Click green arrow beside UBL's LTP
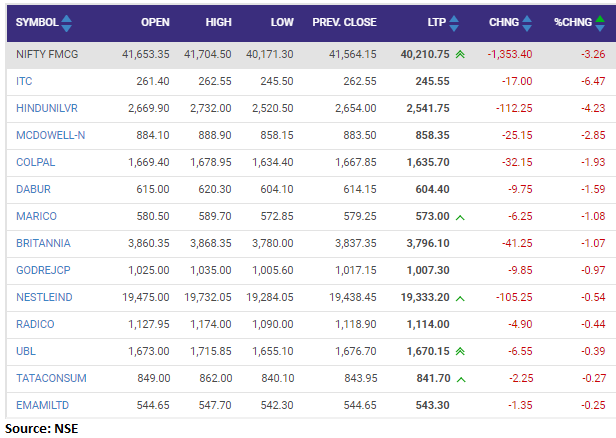This screenshot has height=438, width=616. point(459,352)
